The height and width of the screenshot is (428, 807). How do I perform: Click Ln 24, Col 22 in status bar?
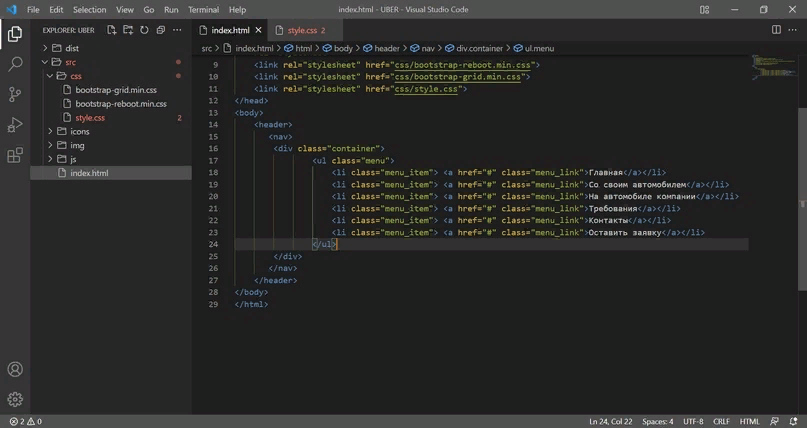(x=610, y=421)
